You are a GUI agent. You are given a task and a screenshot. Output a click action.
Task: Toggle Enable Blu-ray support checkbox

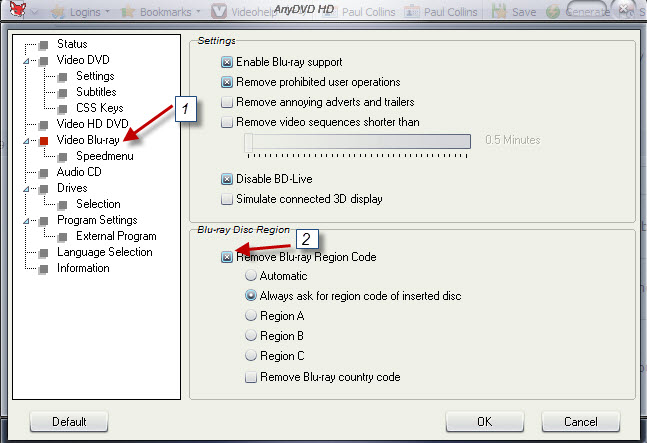[227, 62]
